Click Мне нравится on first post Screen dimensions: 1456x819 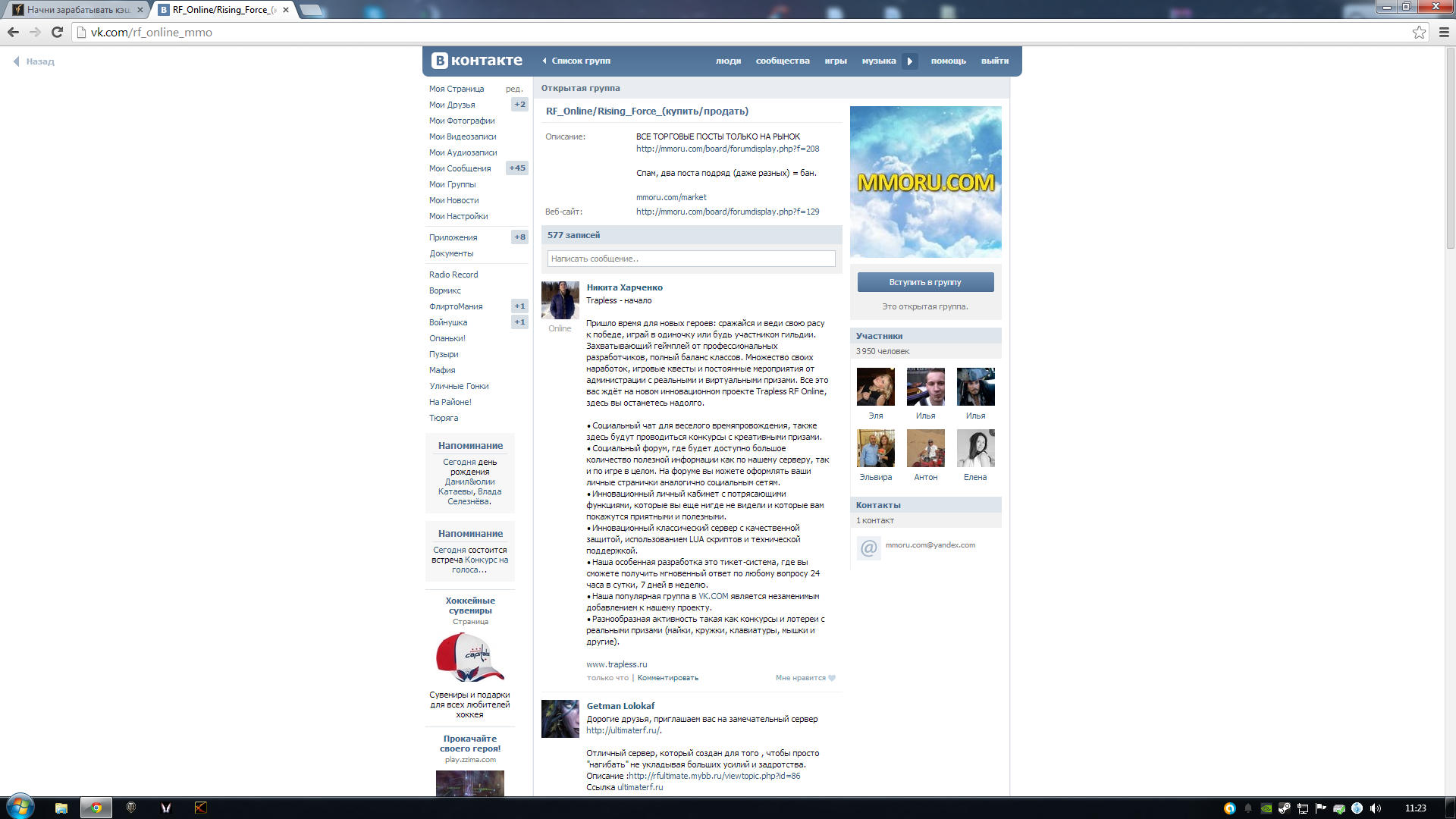coord(800,678)
